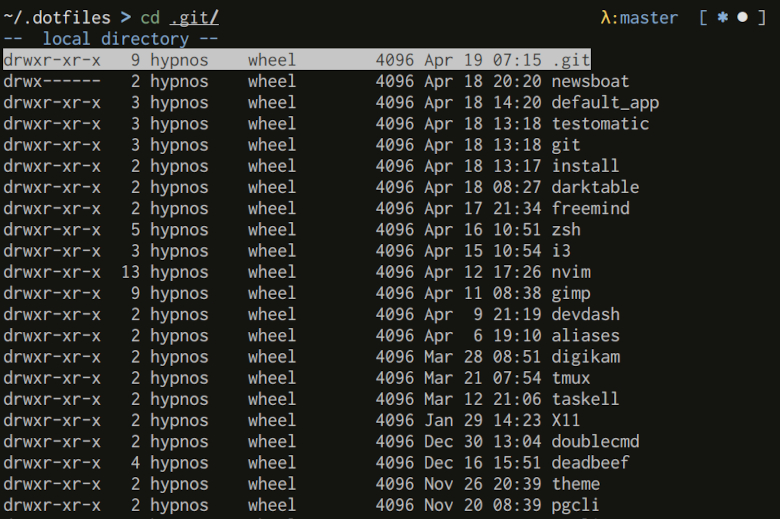780x519 pixels.
Task: Select the highlighted .git directory entry
Action: pyautogui.click(x=297, y=60)
